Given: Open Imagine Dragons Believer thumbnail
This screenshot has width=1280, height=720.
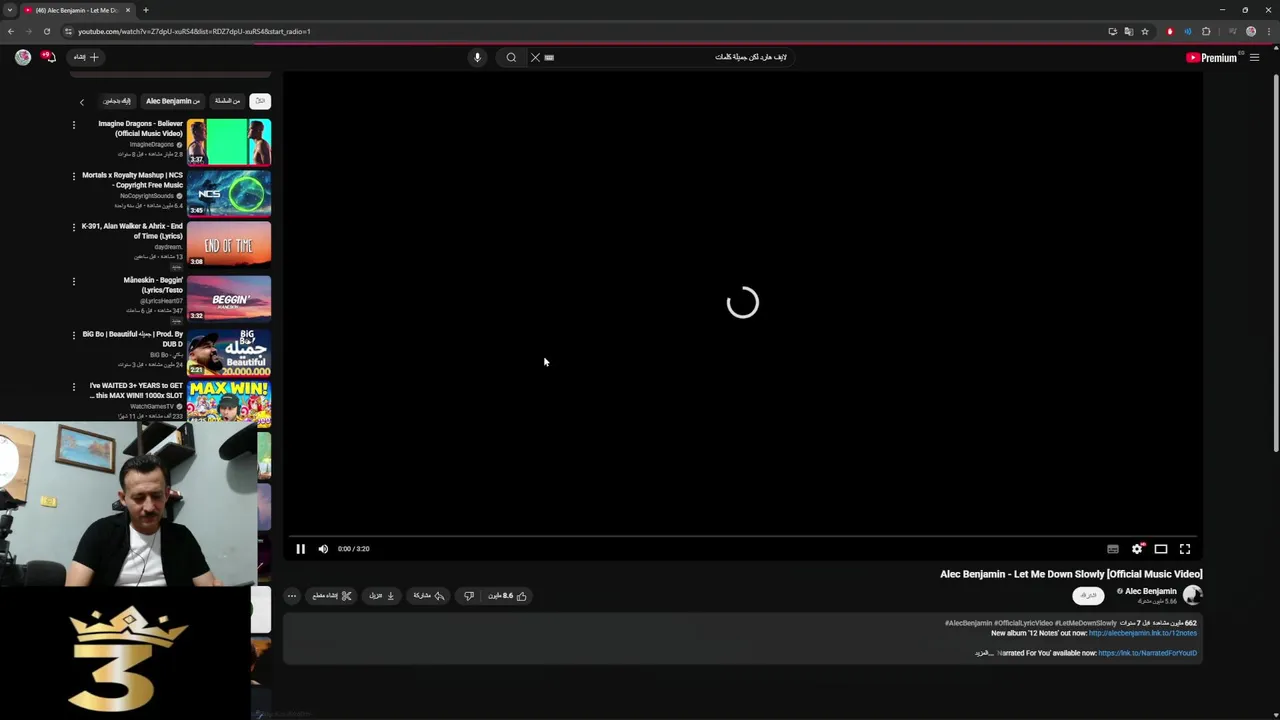Looking at the screenshot, I should pyautogui.click(x=229, y=142).
